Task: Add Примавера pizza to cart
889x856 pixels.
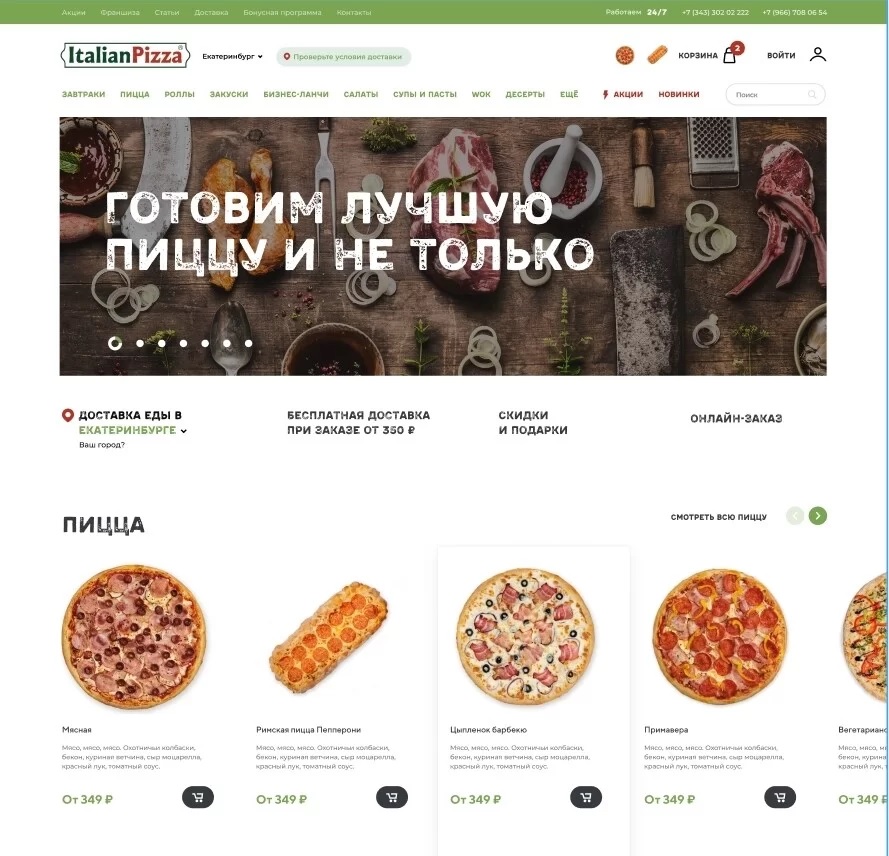Action: pyautogui.click(x=780, y=797)
